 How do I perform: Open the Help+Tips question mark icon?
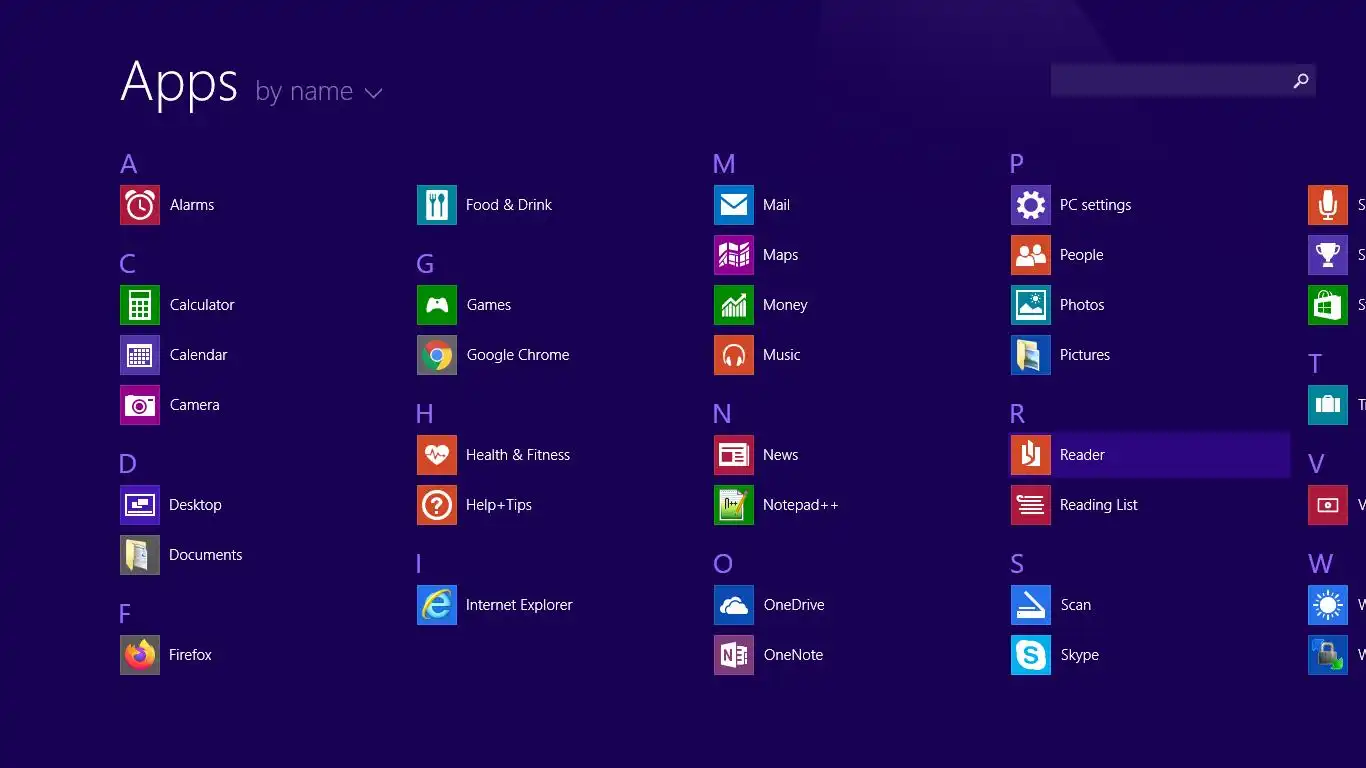coord(437,505)
